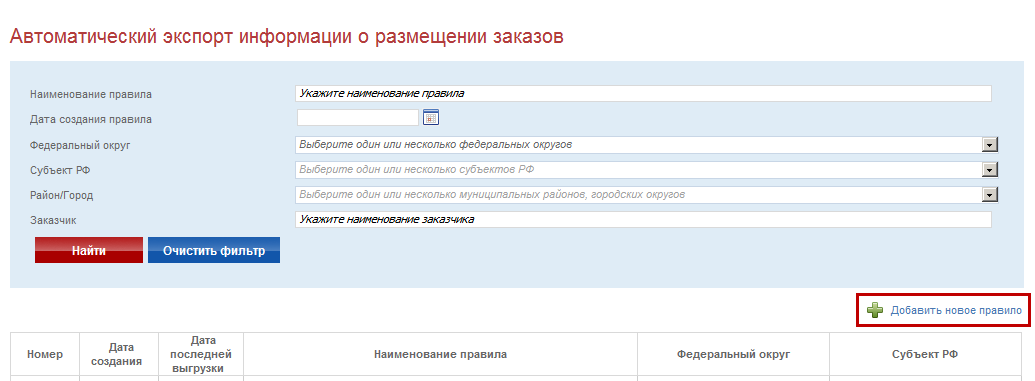
Task: Click the green plus add-rule icon
Action: pyautogui.click(x=875, y=310)
